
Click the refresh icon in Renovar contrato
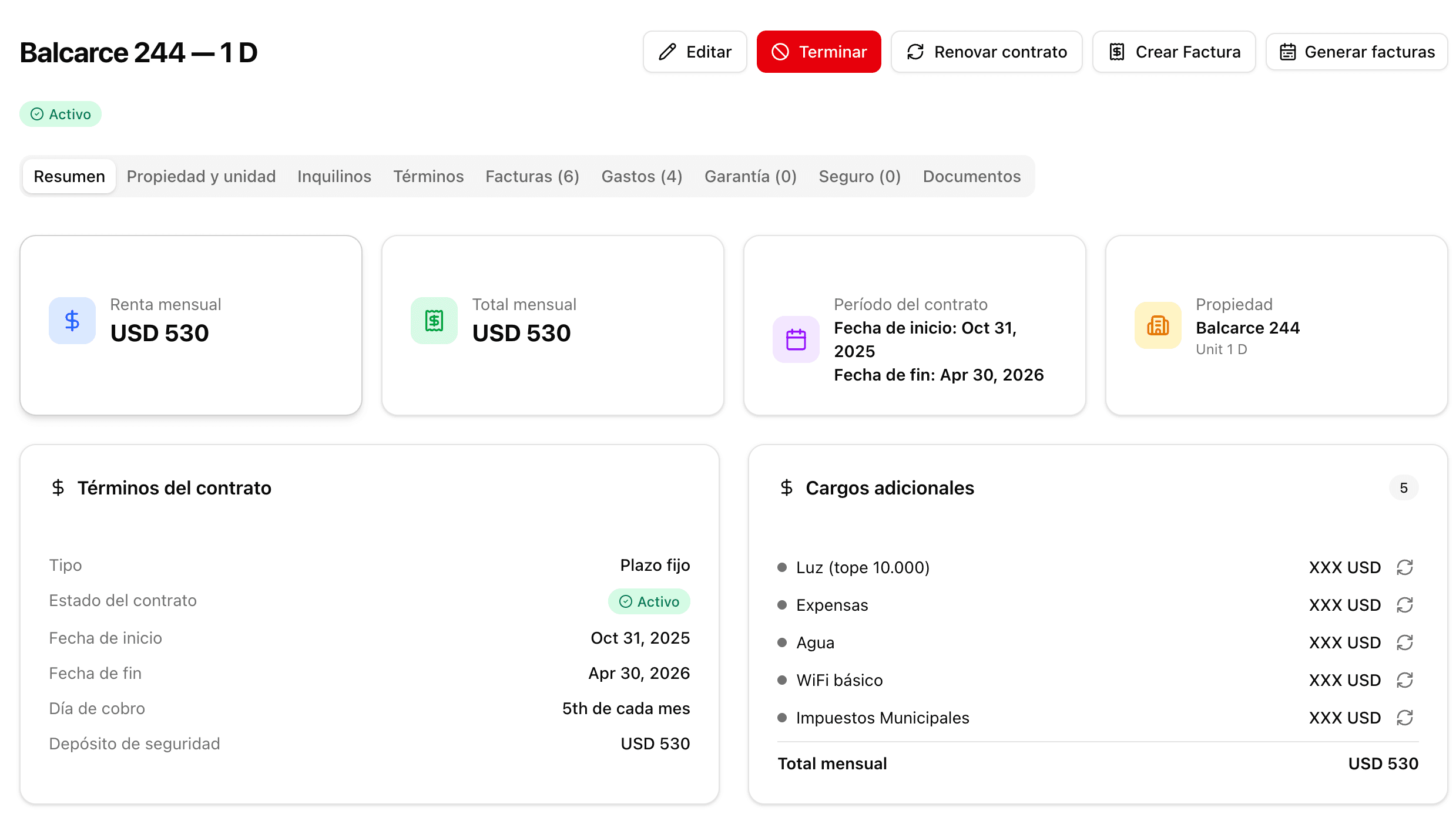tap(915, 52)
